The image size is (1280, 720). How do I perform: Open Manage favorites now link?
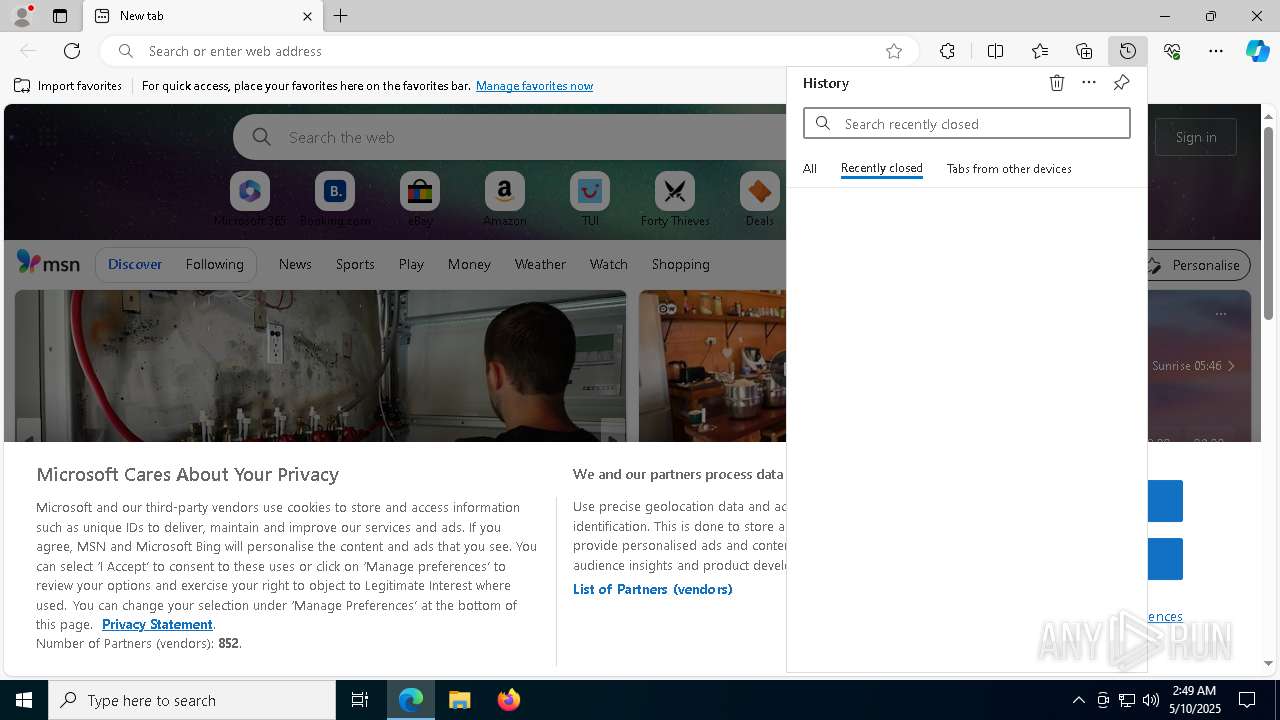point(535,86)
